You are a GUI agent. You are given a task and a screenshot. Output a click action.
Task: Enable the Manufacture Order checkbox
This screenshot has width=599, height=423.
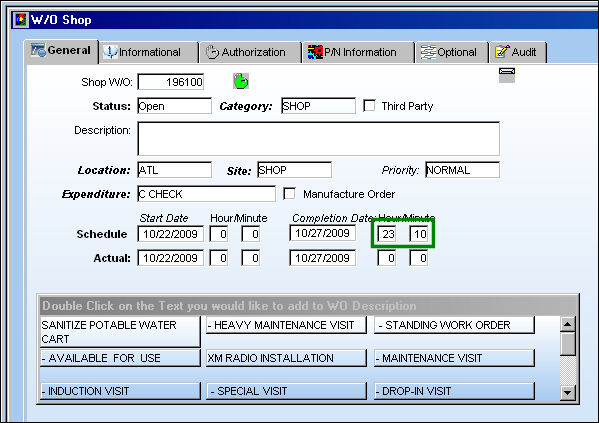289,193
